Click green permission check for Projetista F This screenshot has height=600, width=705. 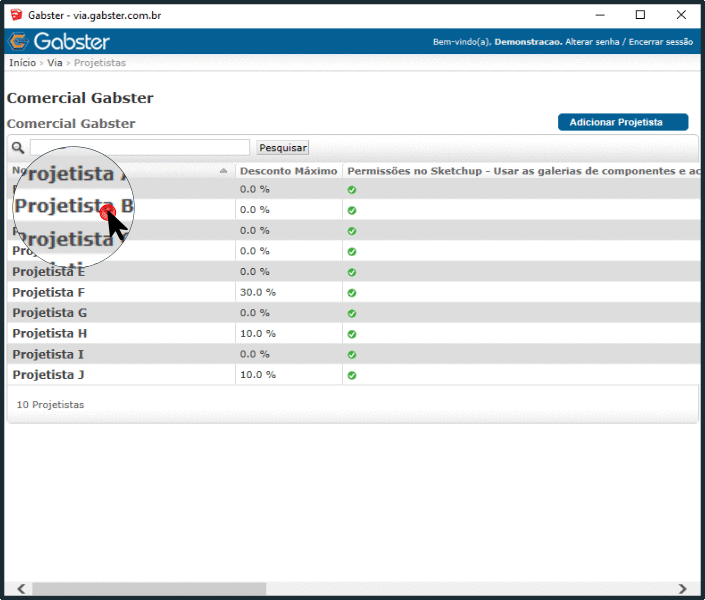tap(352, 293)
